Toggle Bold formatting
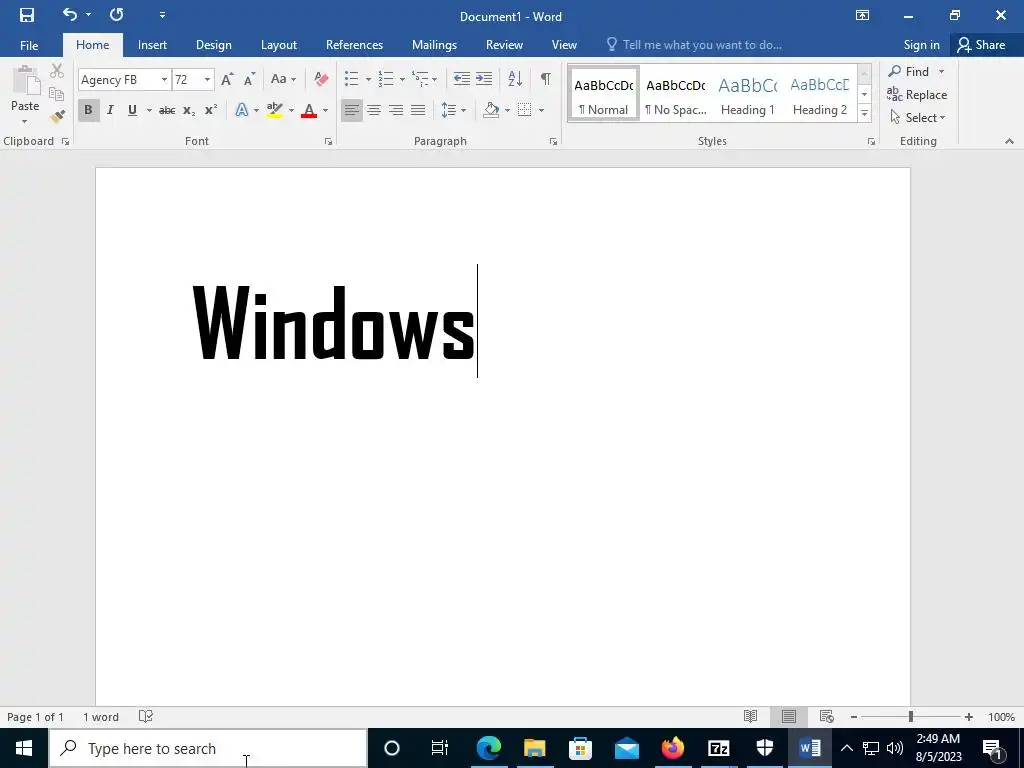Image resolution: width=1024 pixels, height=768 pixels. click(88, 110)
